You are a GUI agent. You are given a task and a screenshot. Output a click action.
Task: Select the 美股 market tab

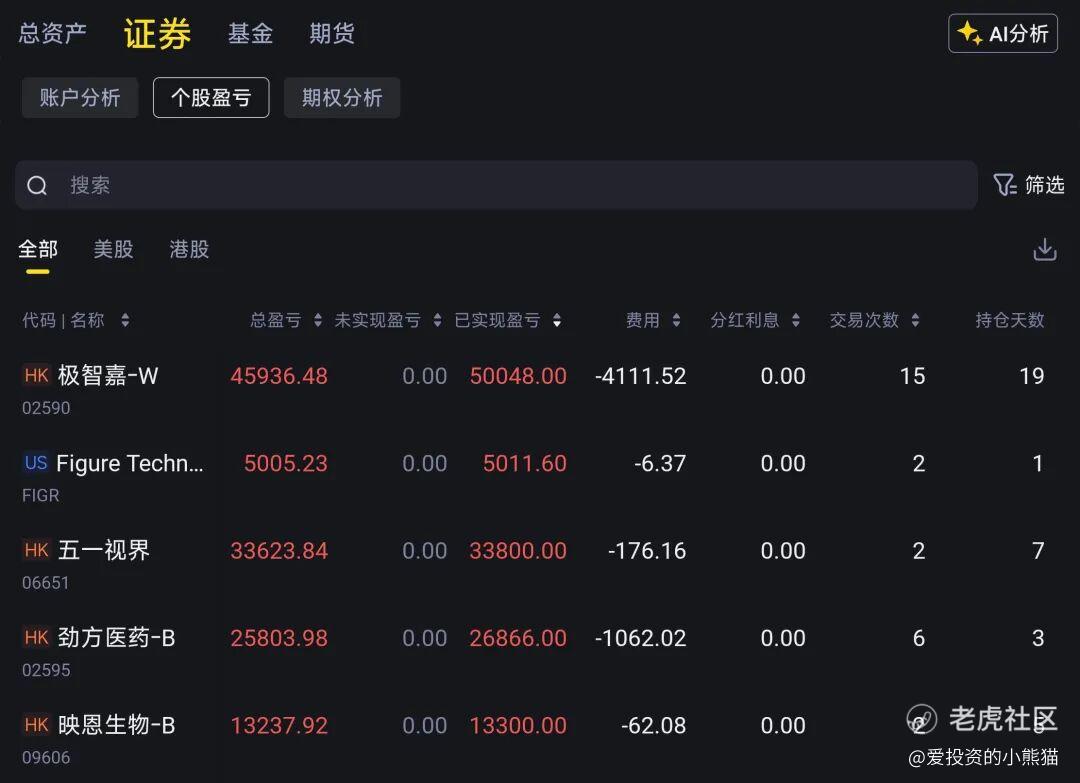coord(113,250)
